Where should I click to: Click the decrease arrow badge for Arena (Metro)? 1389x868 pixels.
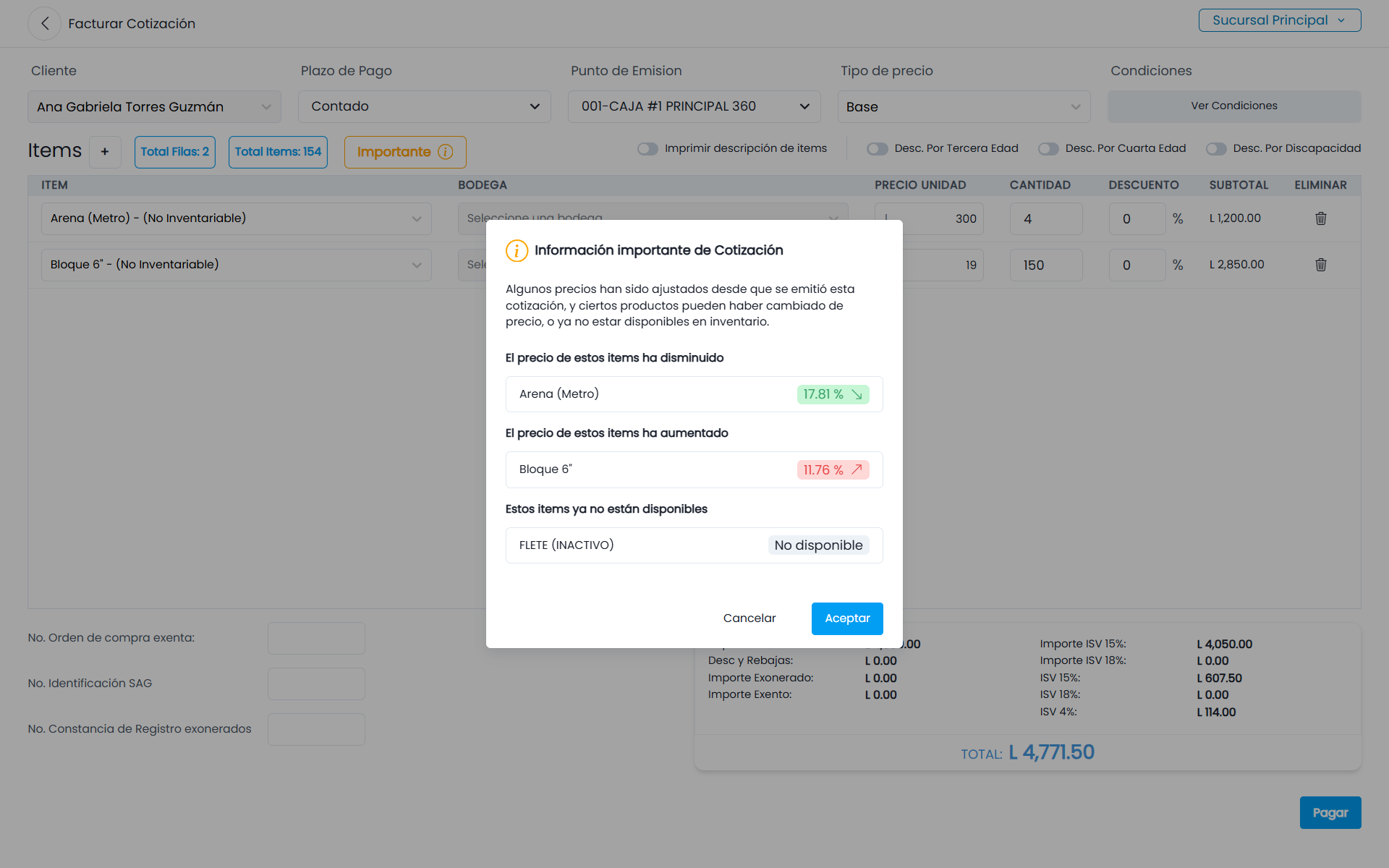[x=833, y=394]
